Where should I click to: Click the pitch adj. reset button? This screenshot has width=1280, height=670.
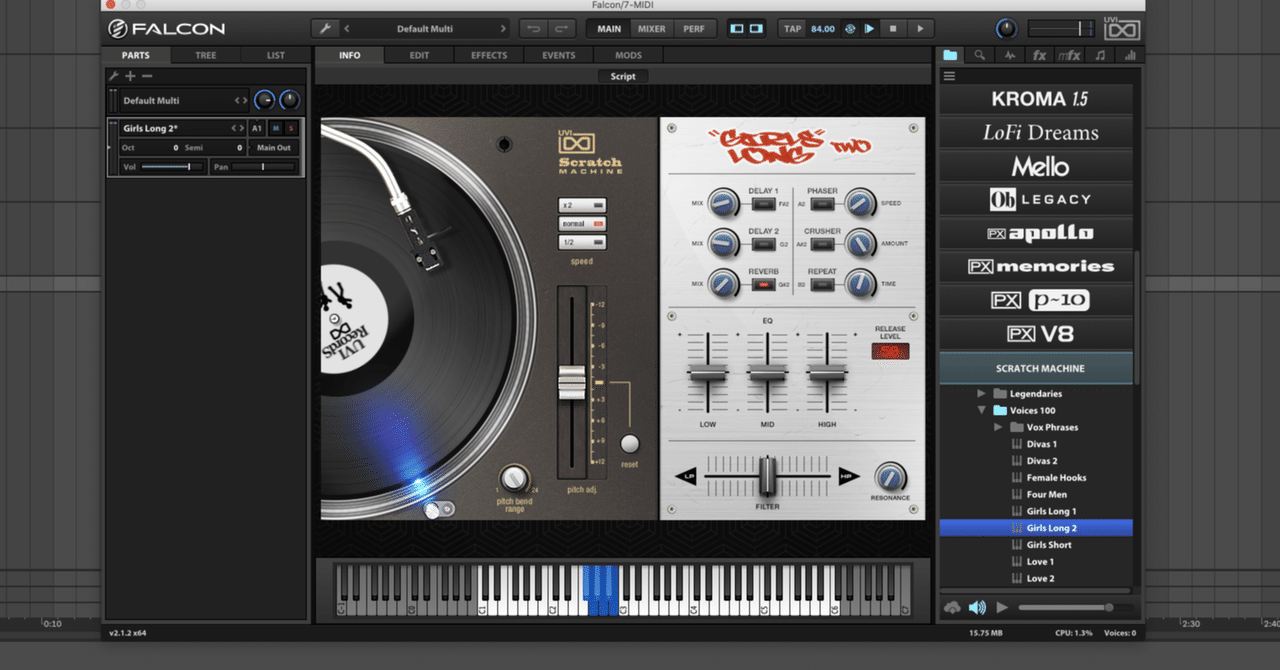[629, 443]
